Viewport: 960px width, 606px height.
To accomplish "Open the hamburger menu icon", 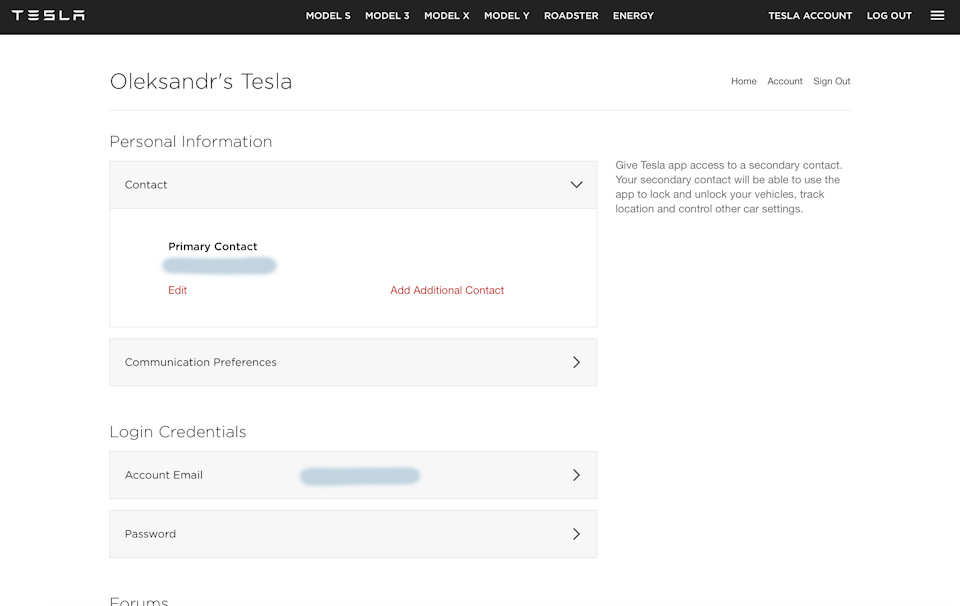I will coord(937,16).
